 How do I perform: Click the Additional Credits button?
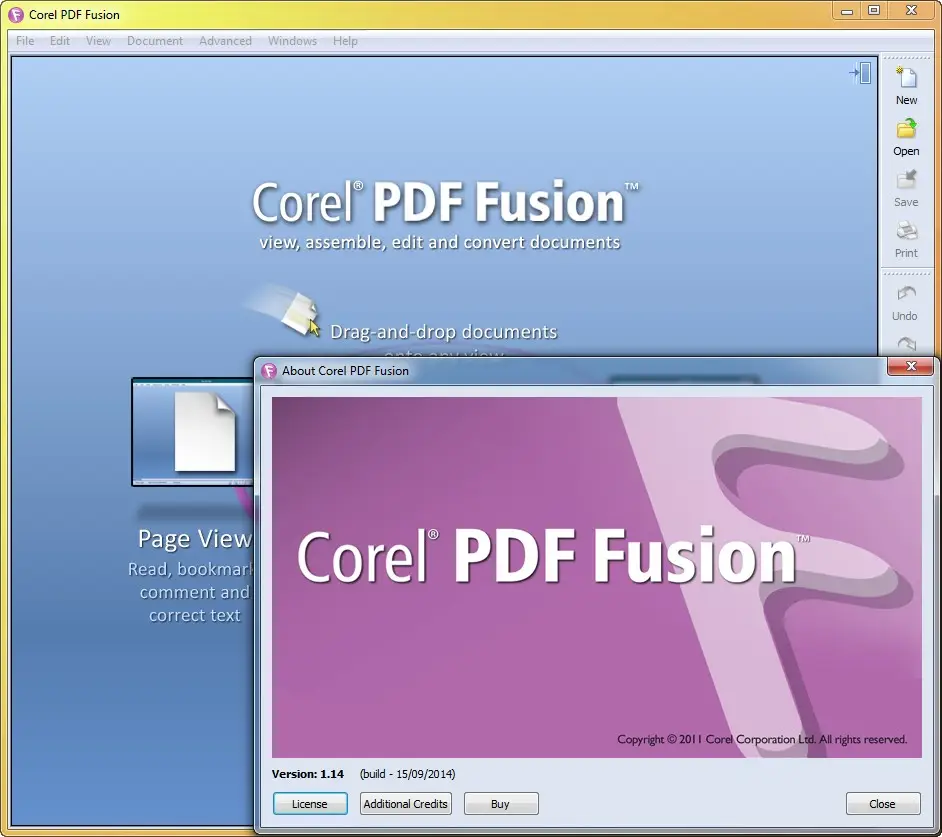point(406,803)
